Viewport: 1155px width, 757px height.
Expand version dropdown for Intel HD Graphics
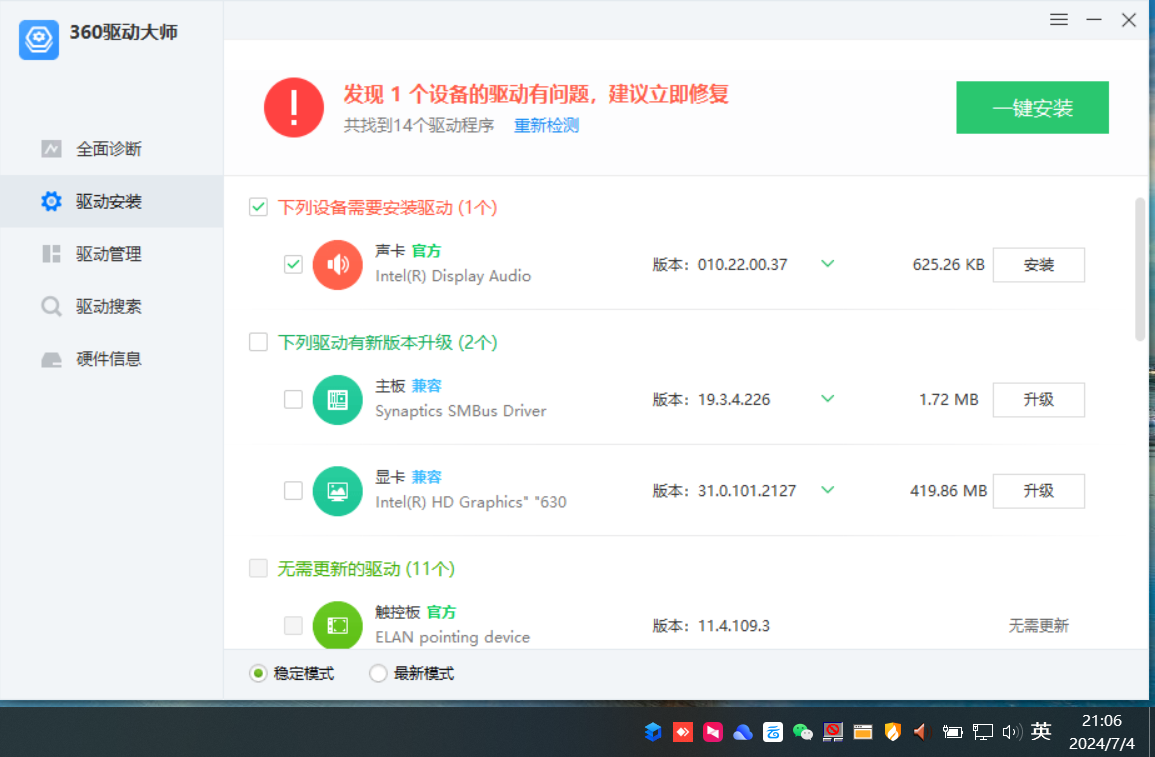tap(827, 490)
